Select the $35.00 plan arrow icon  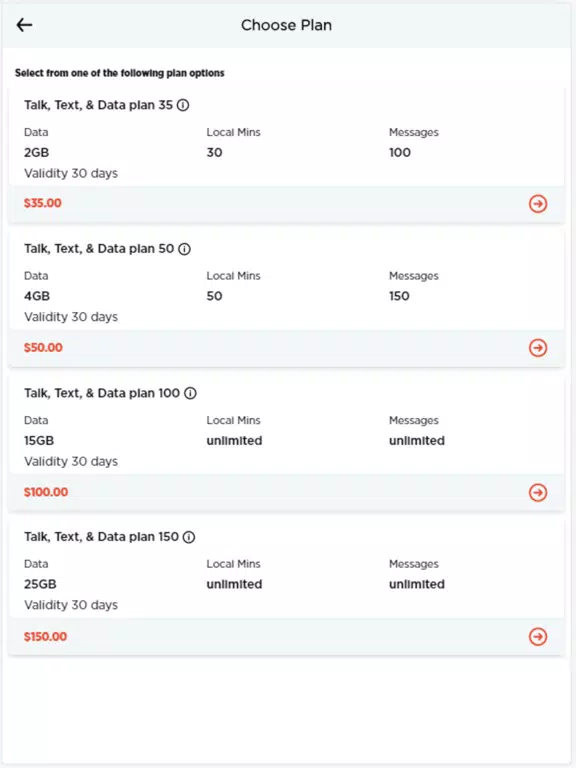(538, 204)
